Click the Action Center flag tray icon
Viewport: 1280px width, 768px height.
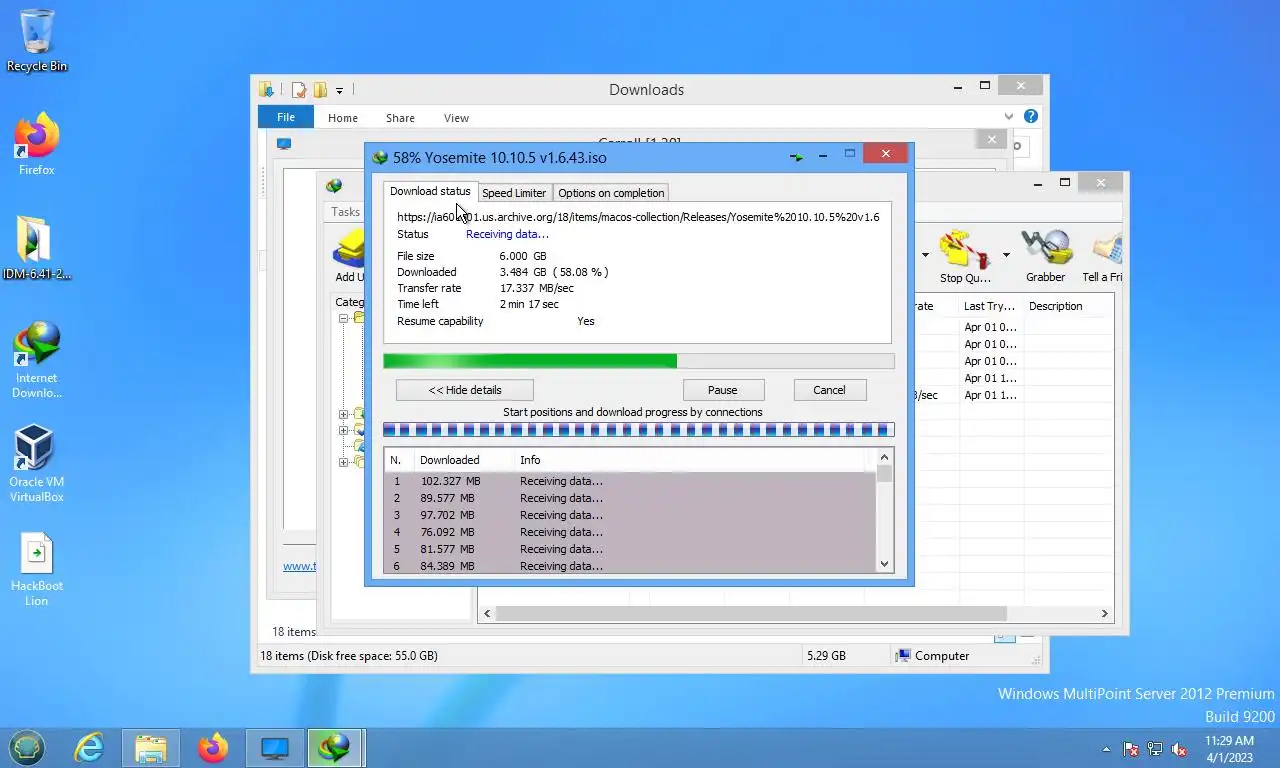coord(1131,749)
